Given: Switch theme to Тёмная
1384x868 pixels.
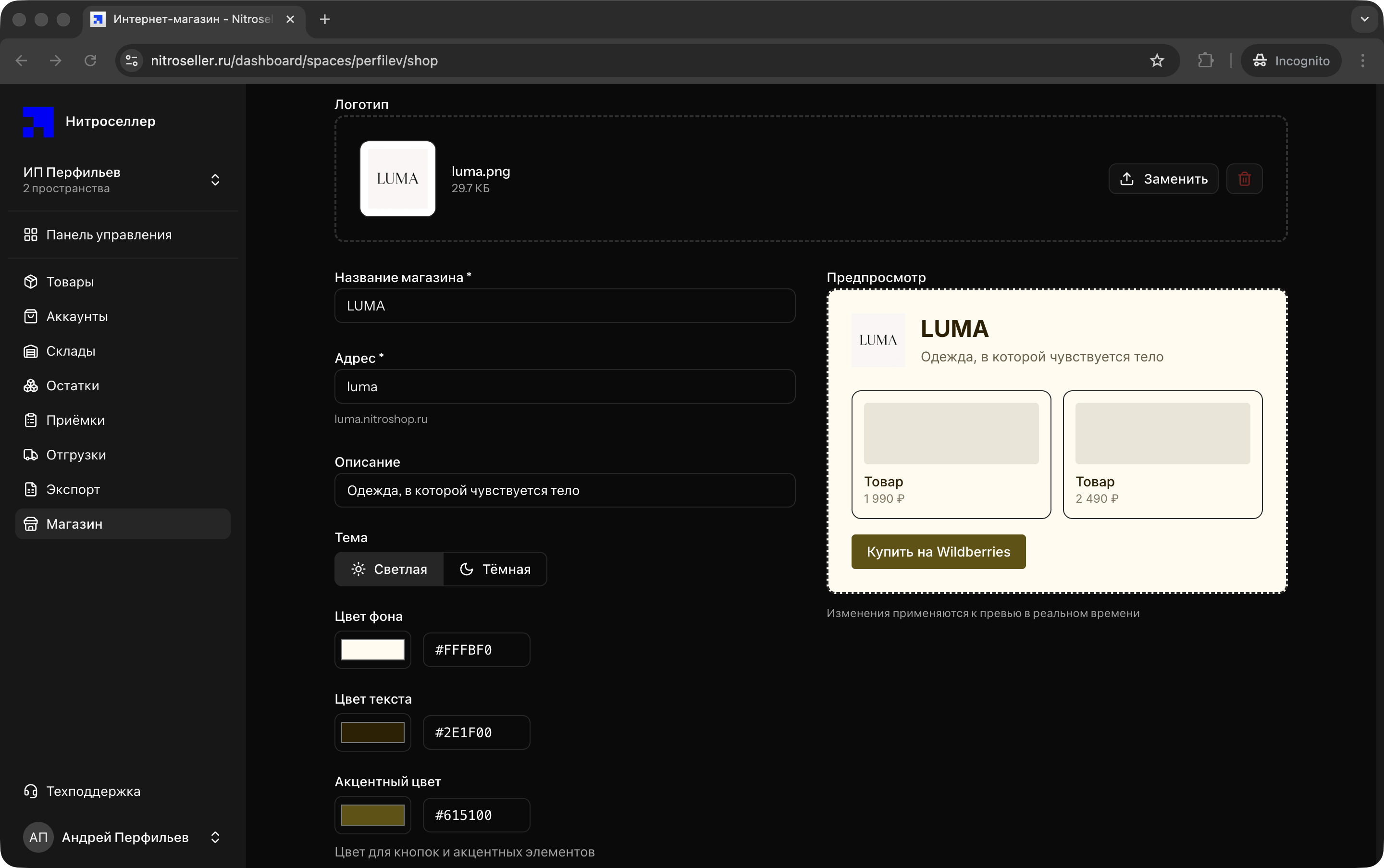Looking at the screenshot, I should (x=495, y=570).
